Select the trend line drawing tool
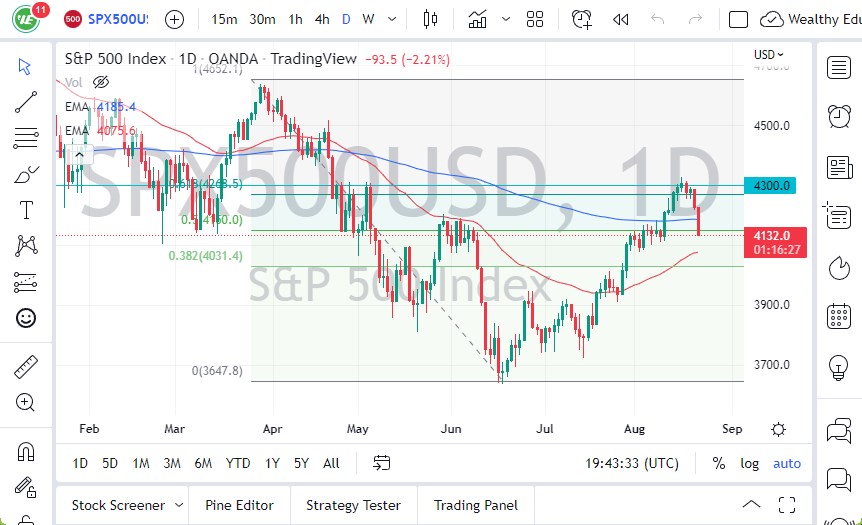 click(x=26, y=101)
